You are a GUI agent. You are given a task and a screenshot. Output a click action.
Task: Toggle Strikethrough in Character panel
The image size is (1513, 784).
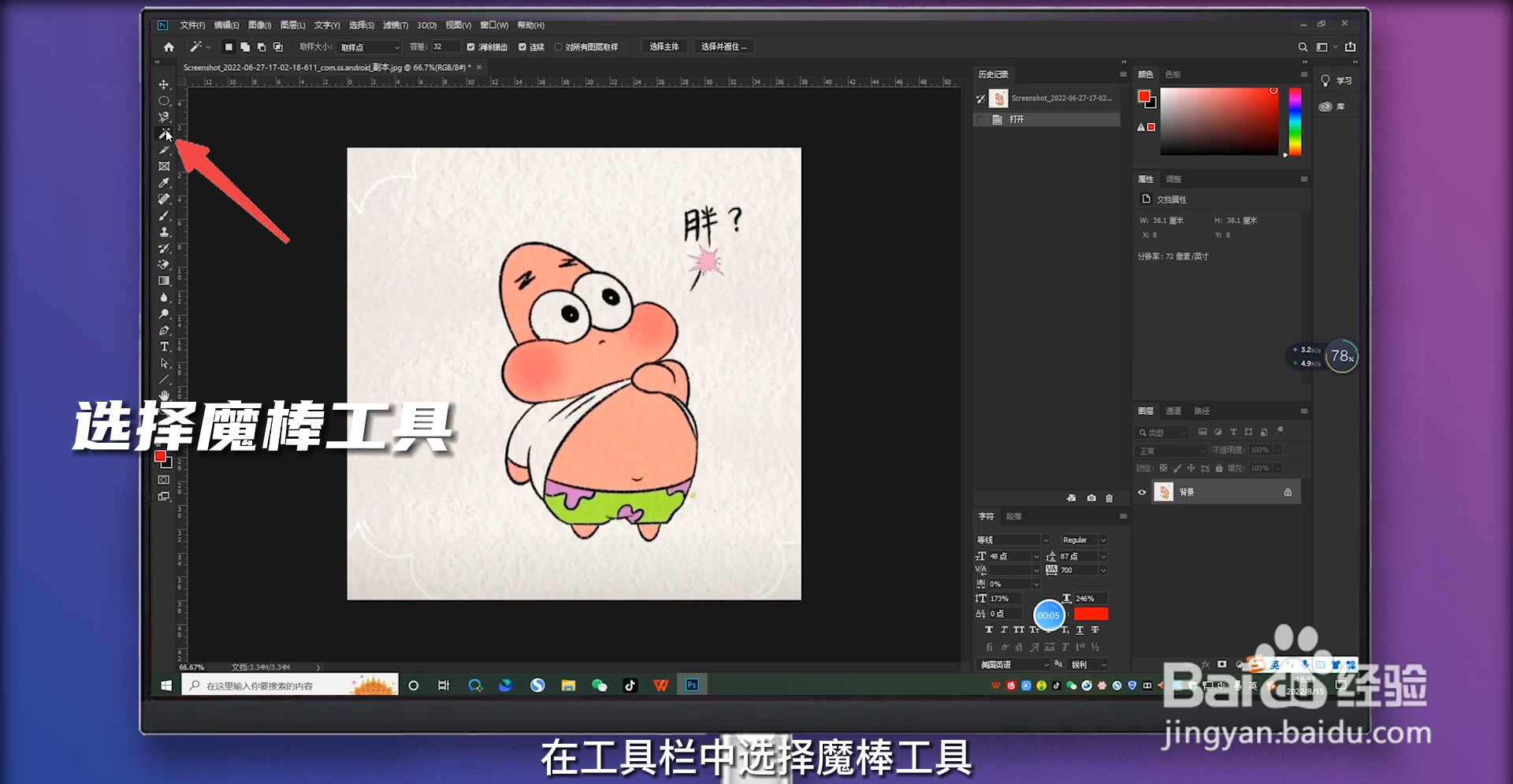(x=1095, y=630)
